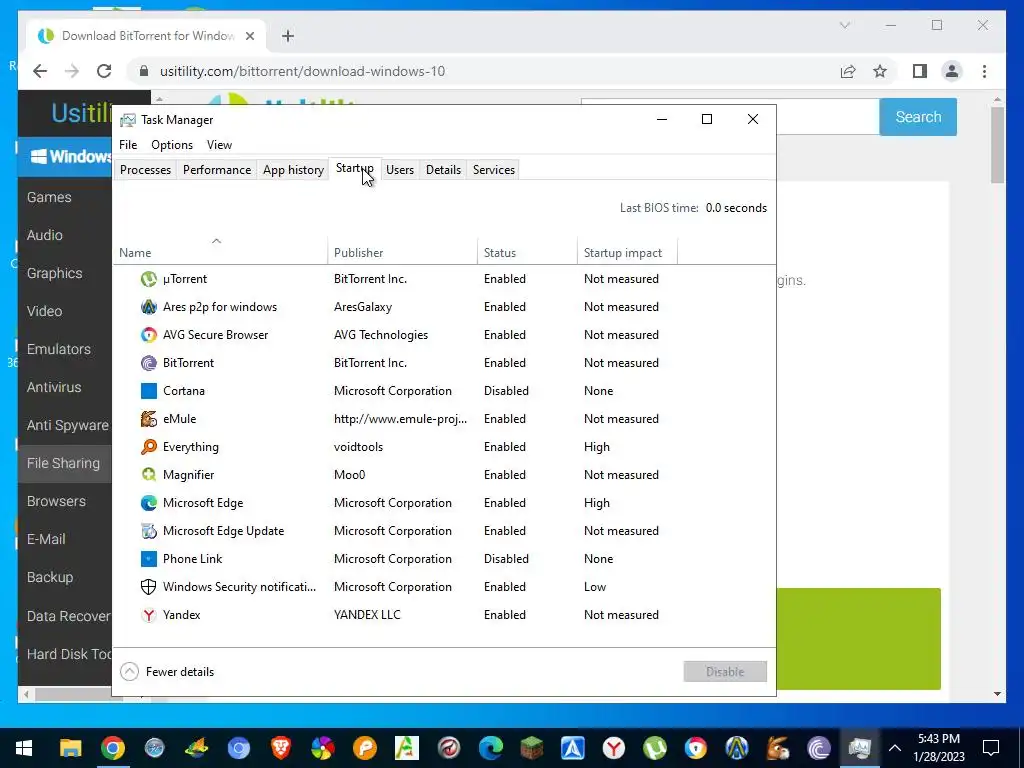Screen dimensions: 1024x768
Task: Select the BitTorrent startup entry icon
Action: point(149,363)
